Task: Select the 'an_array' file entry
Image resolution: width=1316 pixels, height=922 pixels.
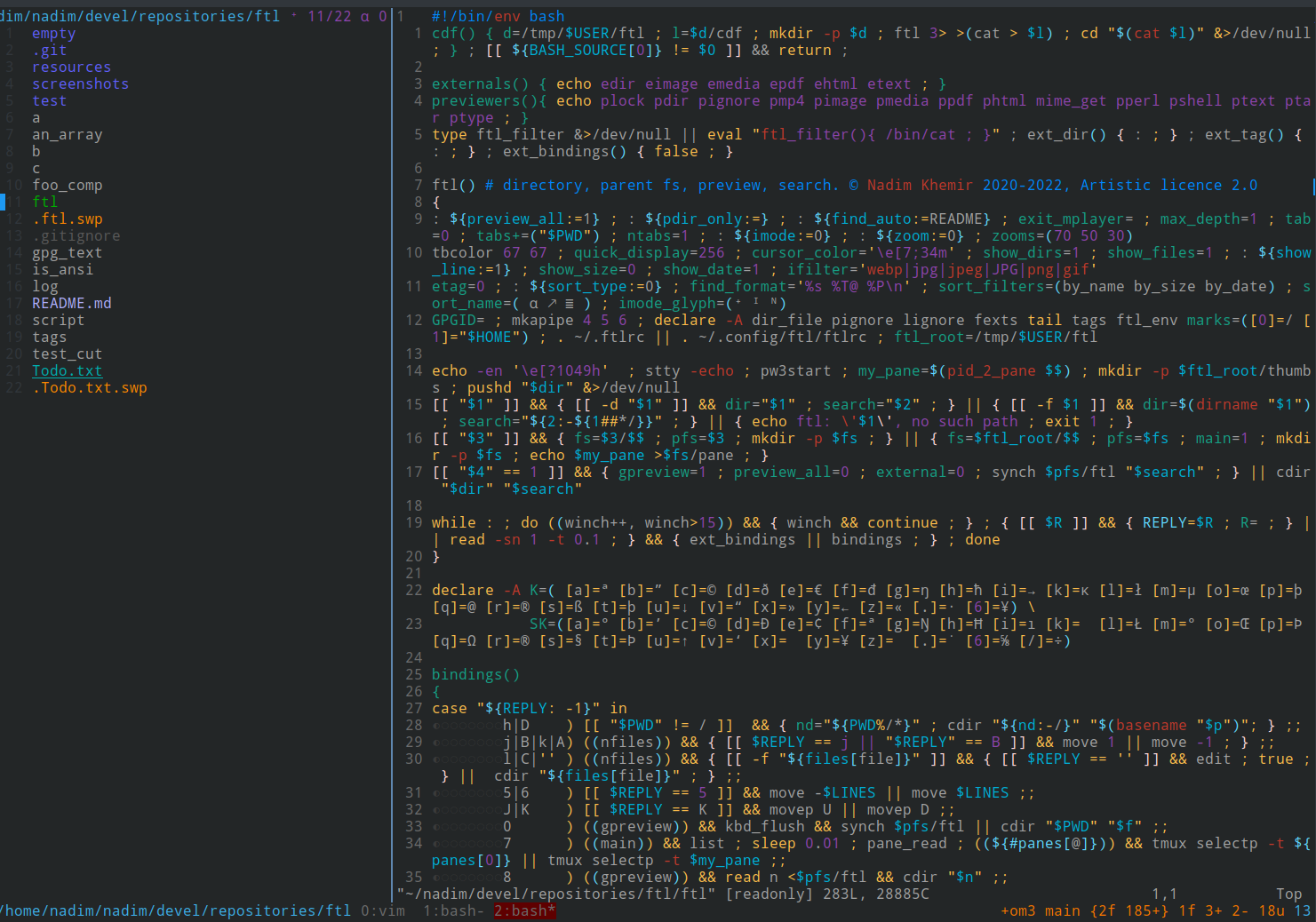Action: (x=68, y=135)
